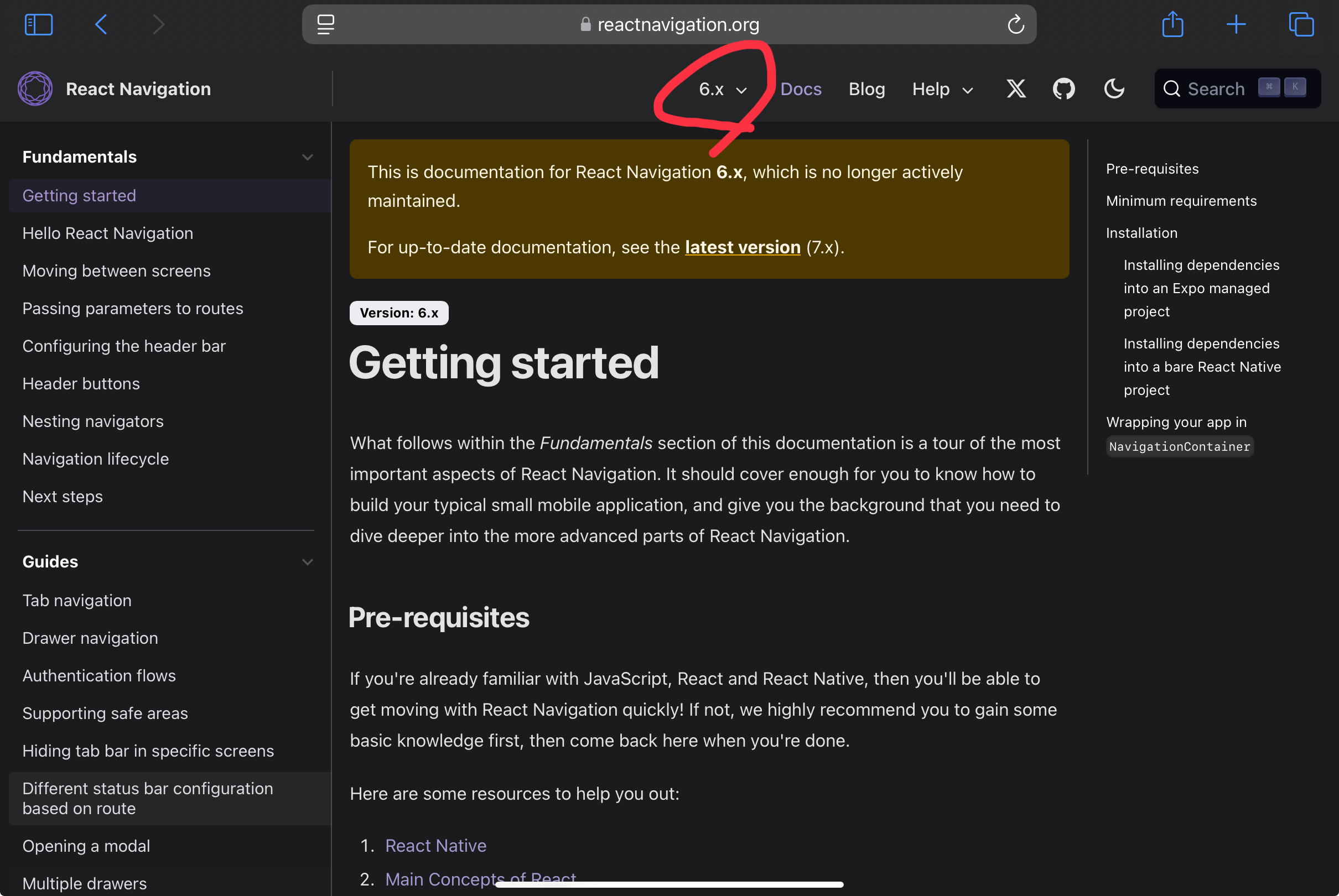Reload the page with refresh icon

click(x=1015, y=24)
